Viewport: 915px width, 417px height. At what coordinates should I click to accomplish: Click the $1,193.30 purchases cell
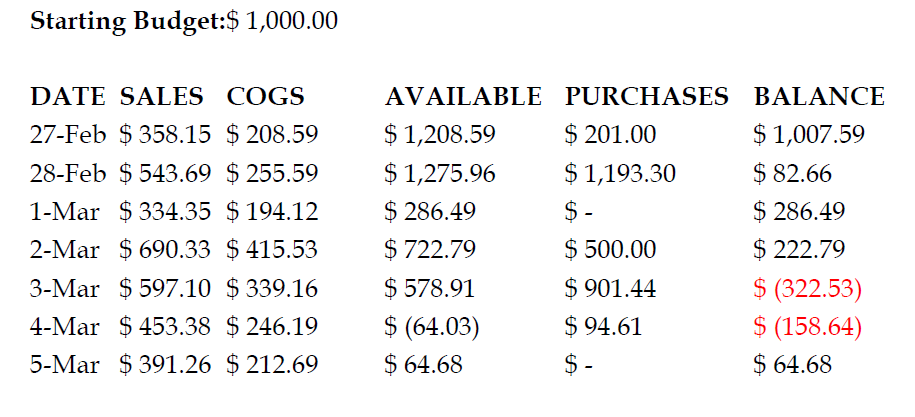[620, 174]
